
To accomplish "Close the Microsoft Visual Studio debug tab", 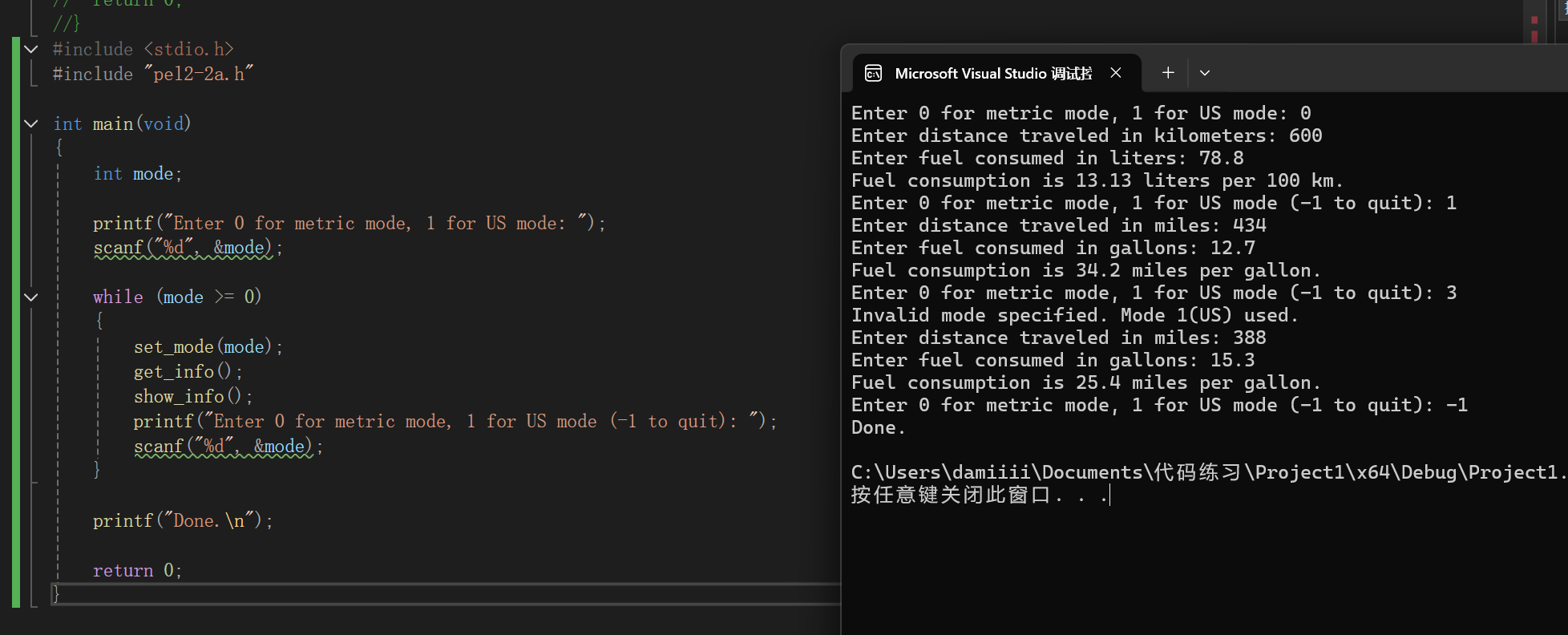I will tap(1116, 73).
